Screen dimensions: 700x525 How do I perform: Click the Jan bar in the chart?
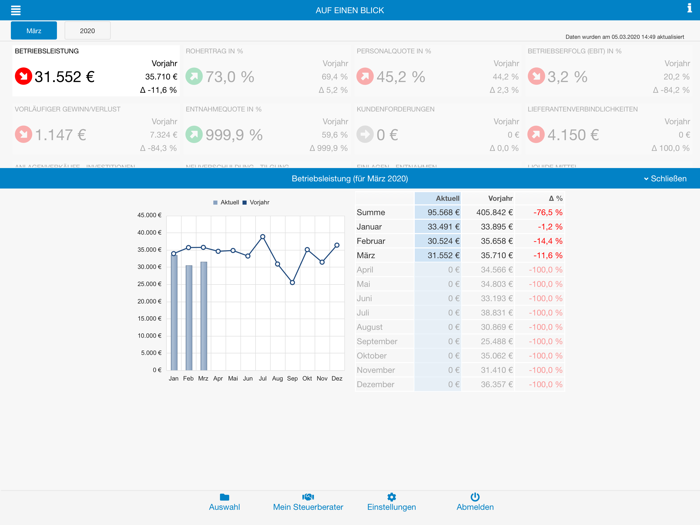coord(173,312)
